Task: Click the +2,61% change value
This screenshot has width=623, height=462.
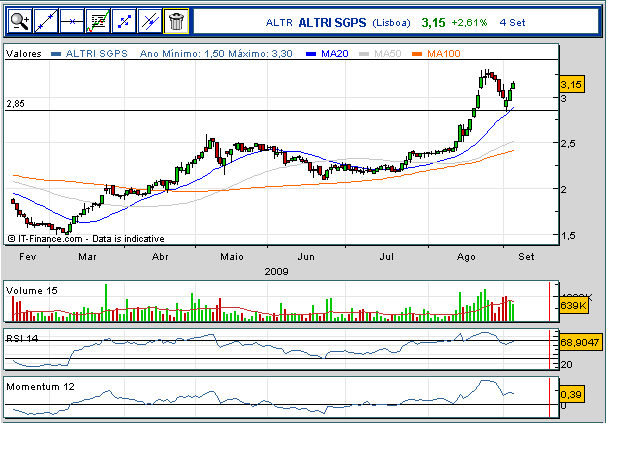Action: click(x=469, y=23)
